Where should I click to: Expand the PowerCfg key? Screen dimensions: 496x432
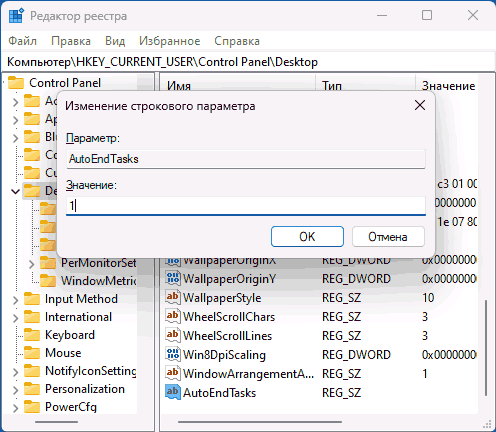pyautogui.click(x=15, y=408)
